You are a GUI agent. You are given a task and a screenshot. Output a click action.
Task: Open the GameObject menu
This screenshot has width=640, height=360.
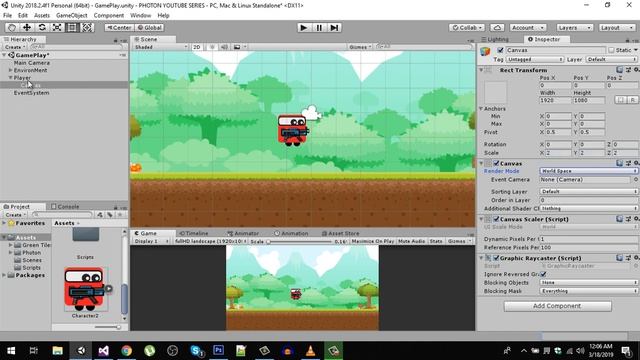[x=71, y=16]
